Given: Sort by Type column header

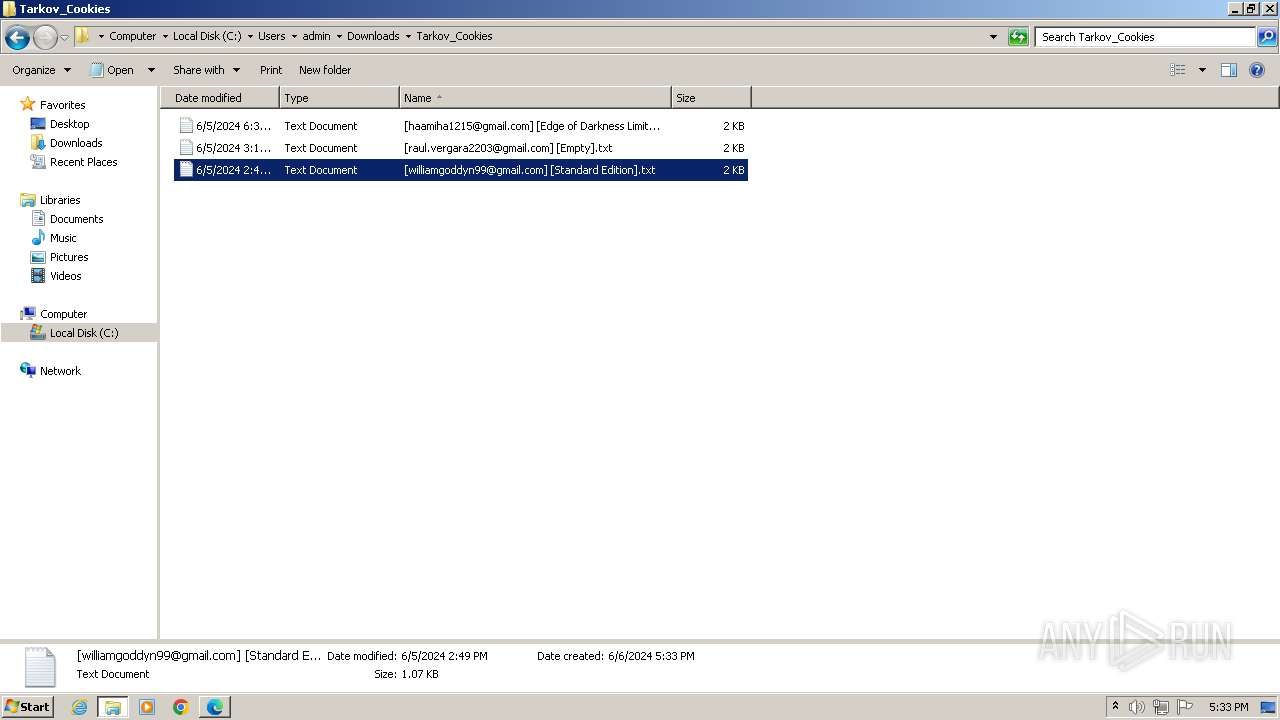Looking at the screenshot, I should pos(339,98).
